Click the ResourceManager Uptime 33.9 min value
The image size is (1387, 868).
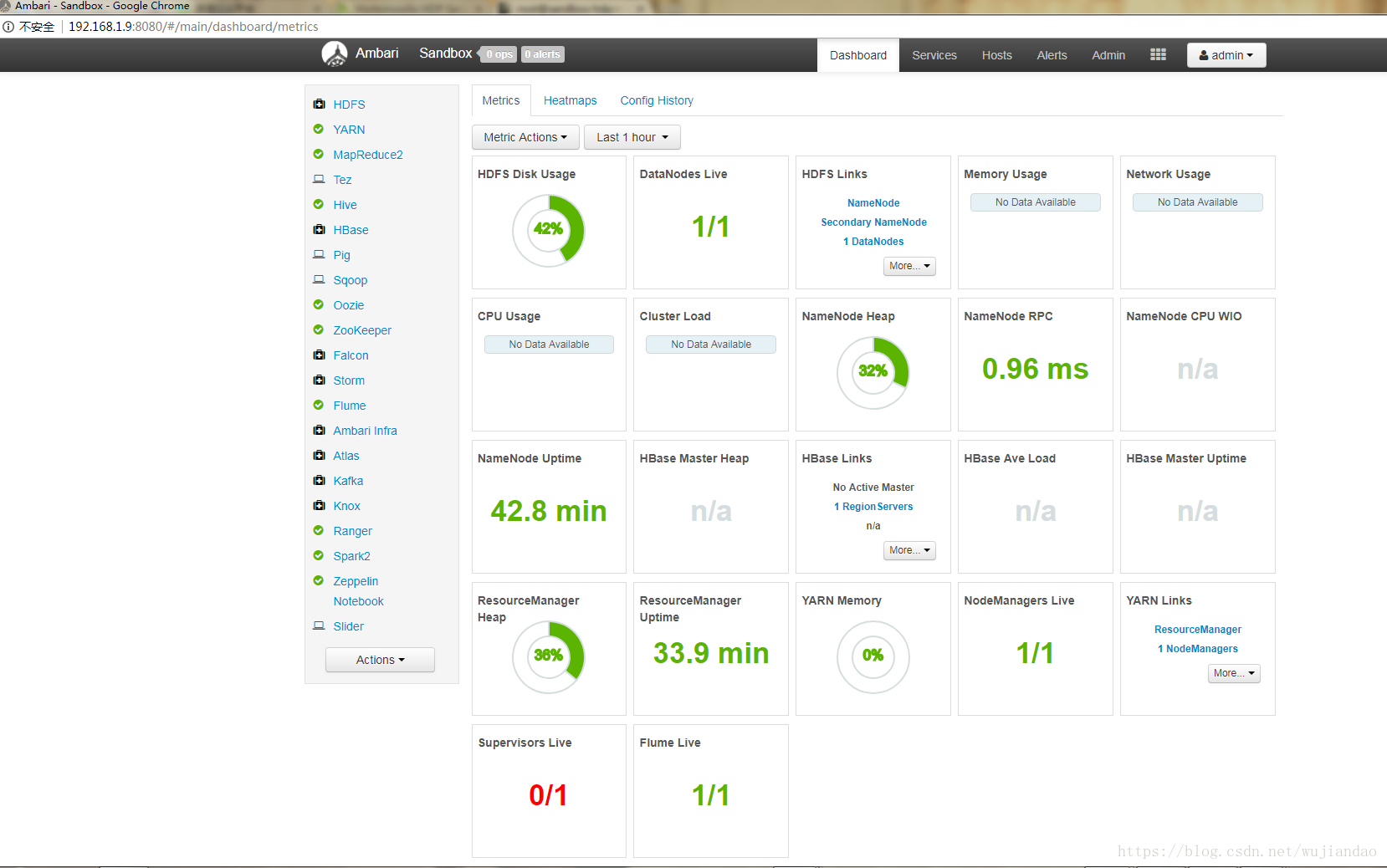click(710, 653)
